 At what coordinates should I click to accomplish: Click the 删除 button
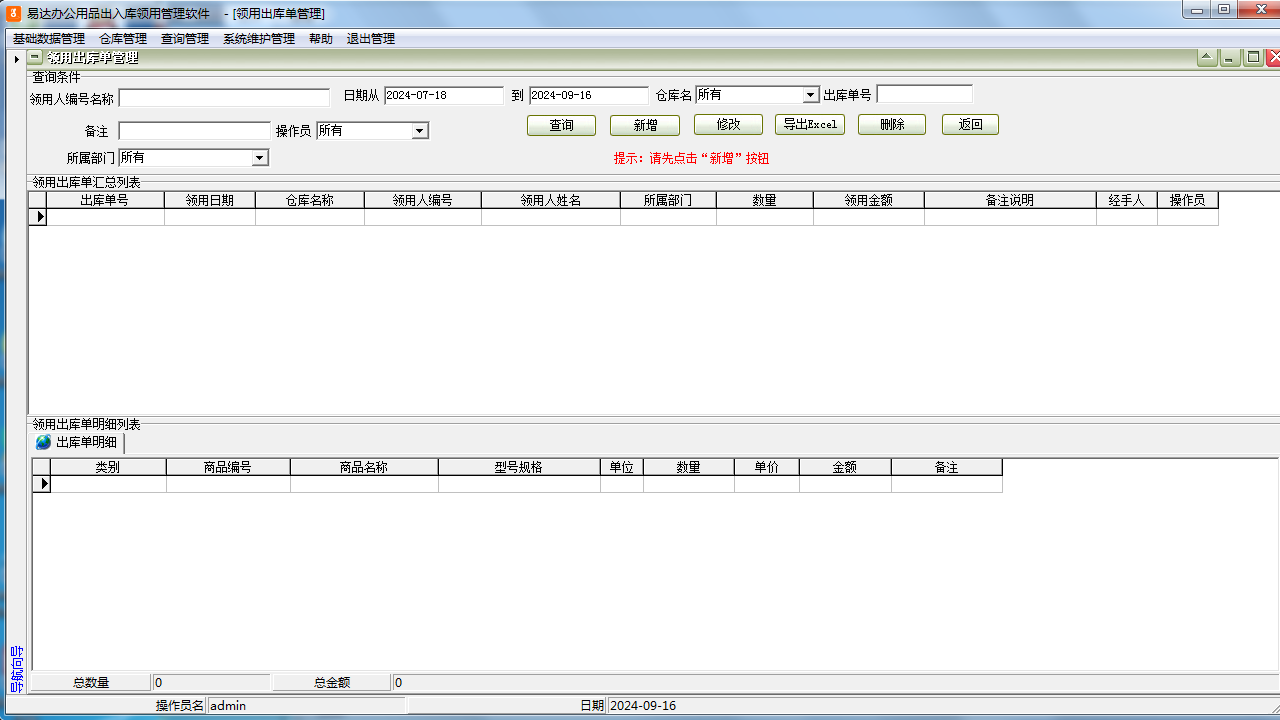click(892, 125)
